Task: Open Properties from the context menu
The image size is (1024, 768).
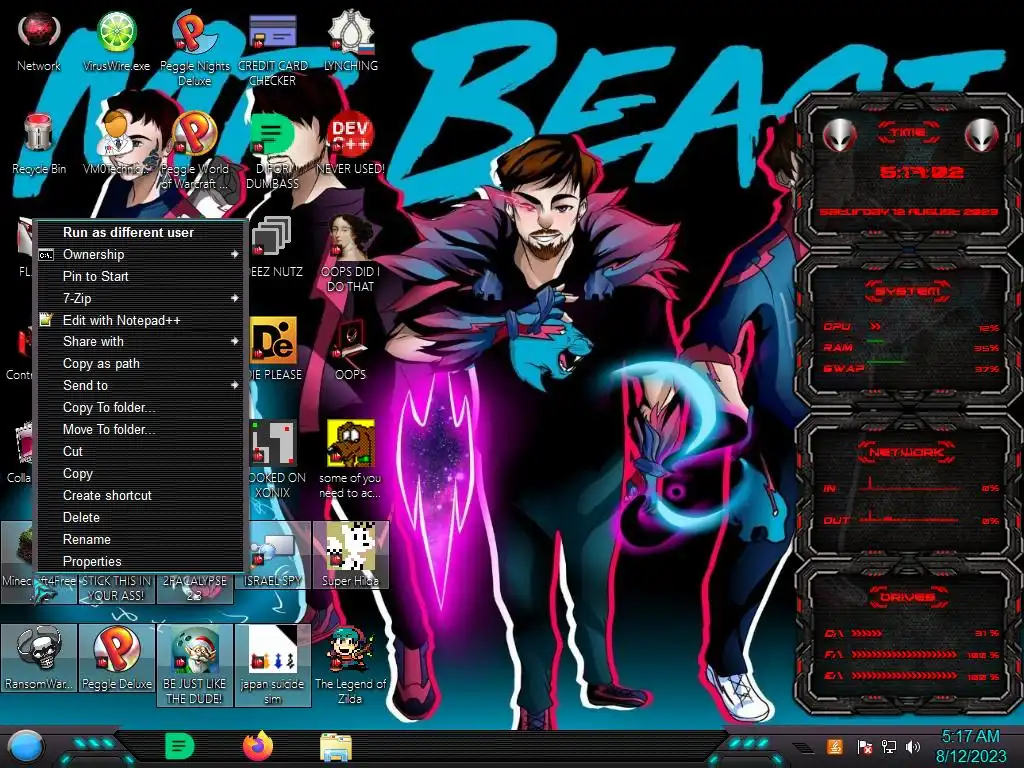Action: click(x=140, y=562)
